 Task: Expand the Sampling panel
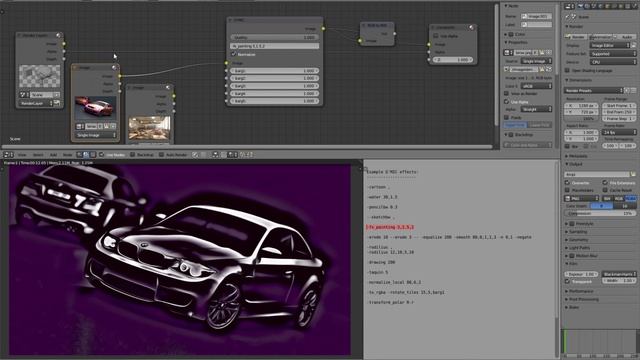click(578, 231)
